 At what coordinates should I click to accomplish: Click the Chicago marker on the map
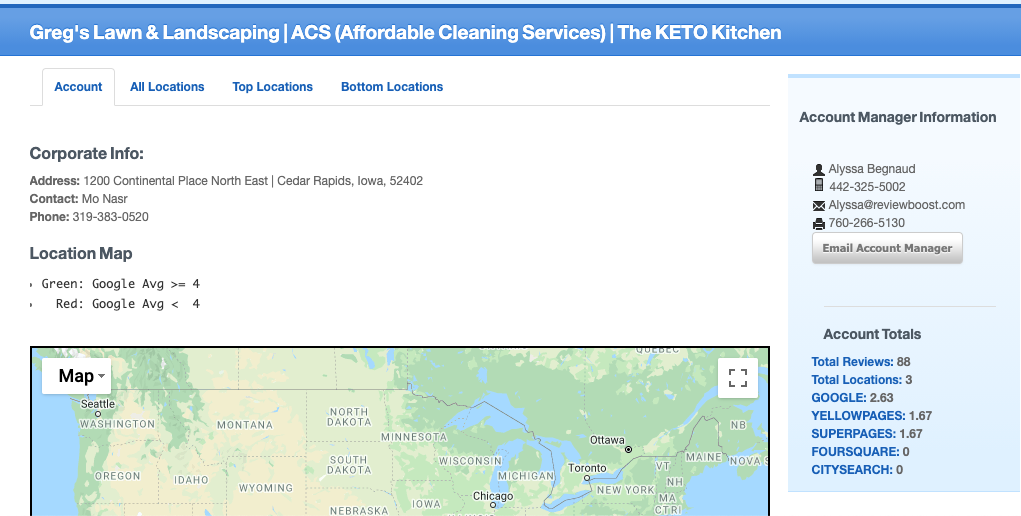(493, 505)
